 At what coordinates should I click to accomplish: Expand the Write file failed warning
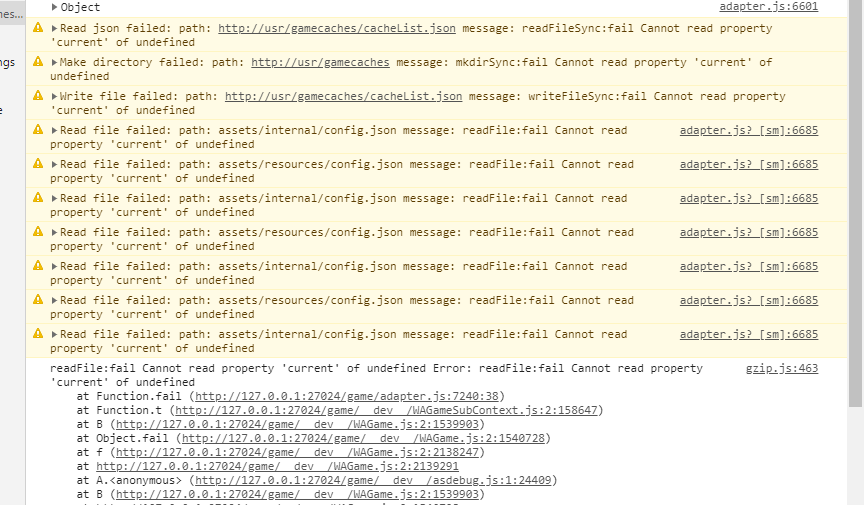point(55,97)
